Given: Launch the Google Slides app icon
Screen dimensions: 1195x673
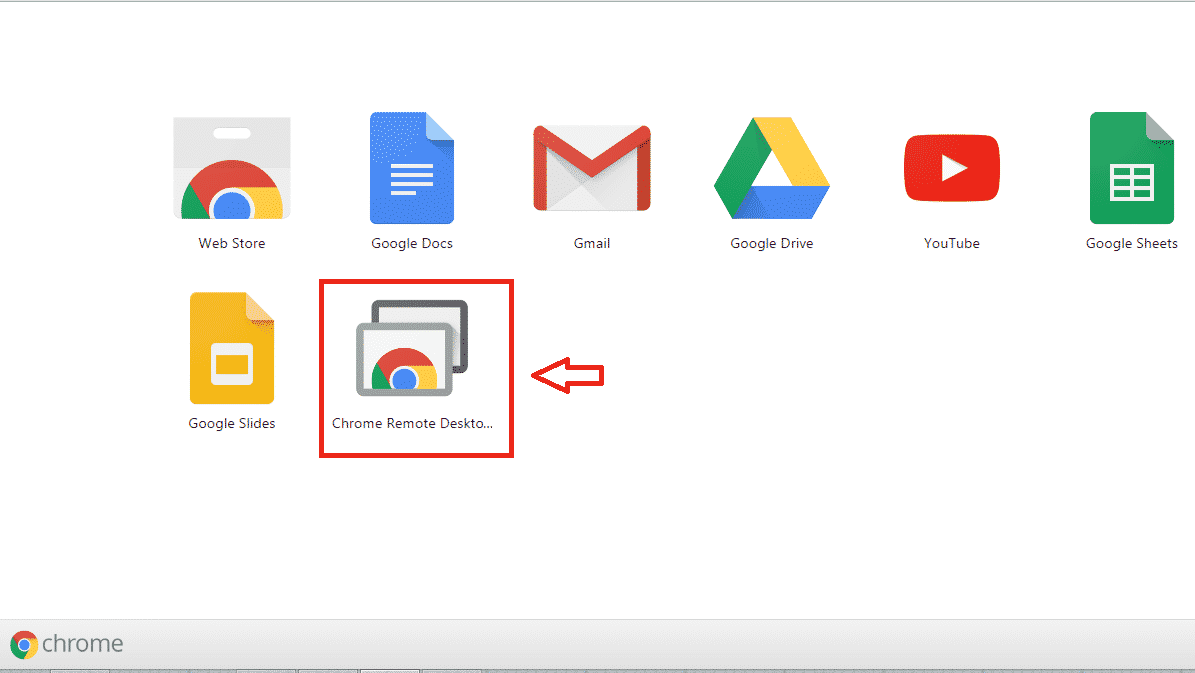Looking at the screenshot, I should point(232,348).
